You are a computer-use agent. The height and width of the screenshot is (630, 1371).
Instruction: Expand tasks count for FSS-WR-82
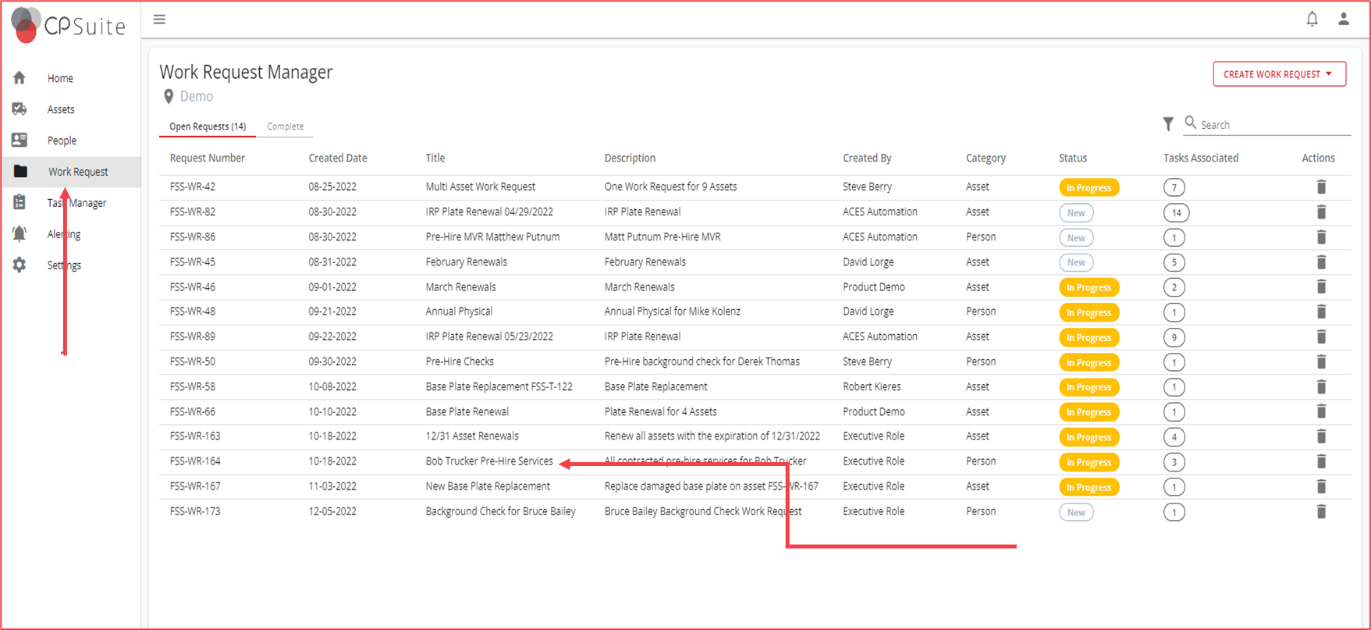coord(1175,212)
